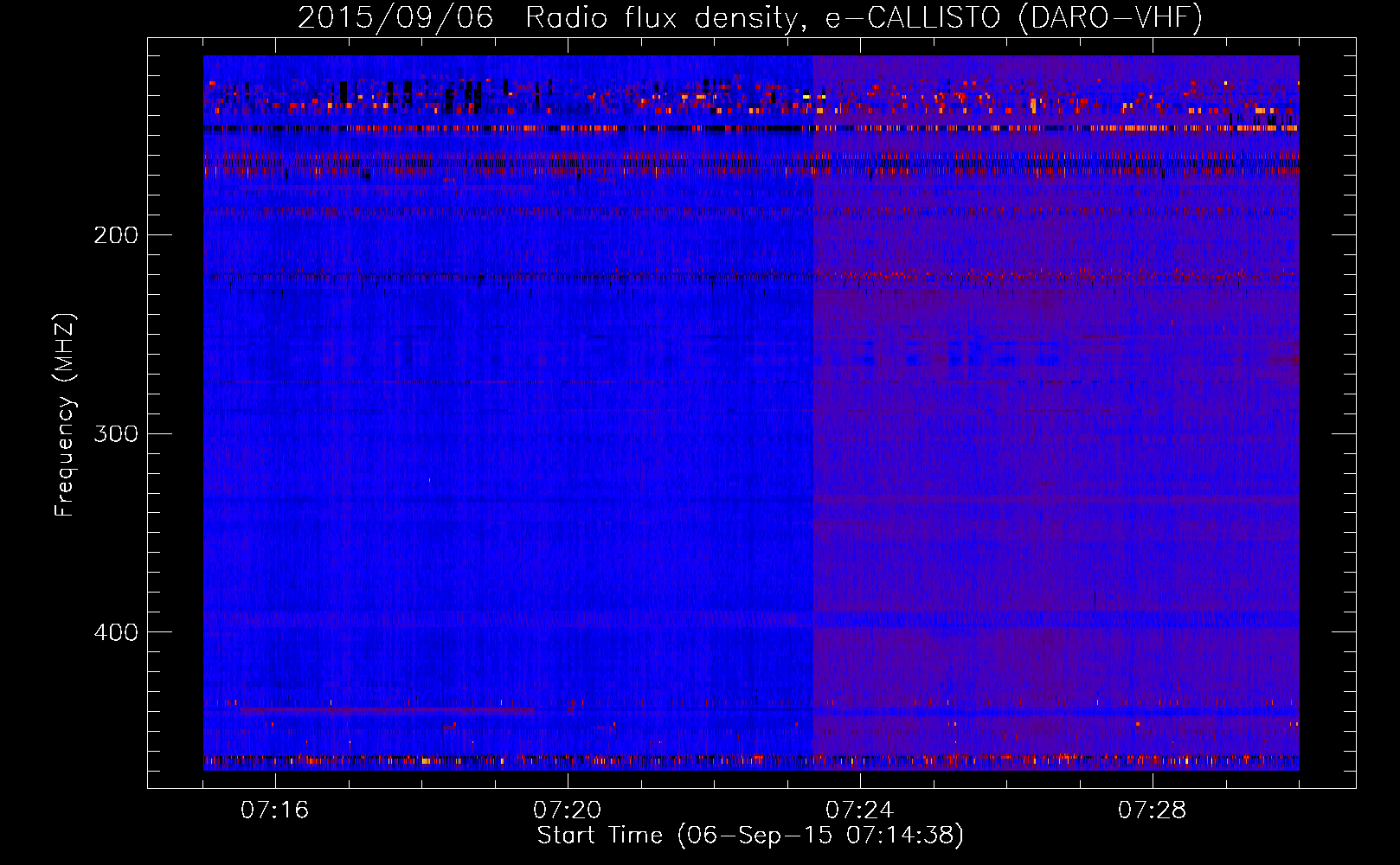Click the '07:16' time tick label
The image size is (1400, 865).
pyautogui.click(x=274, y=811)
